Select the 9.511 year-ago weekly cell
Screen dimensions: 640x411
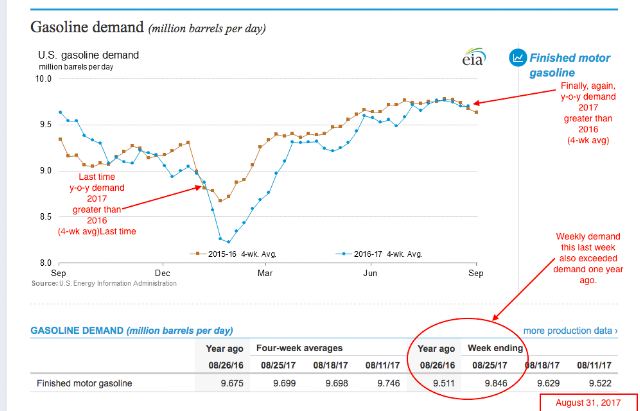click(x=444, y=384)
